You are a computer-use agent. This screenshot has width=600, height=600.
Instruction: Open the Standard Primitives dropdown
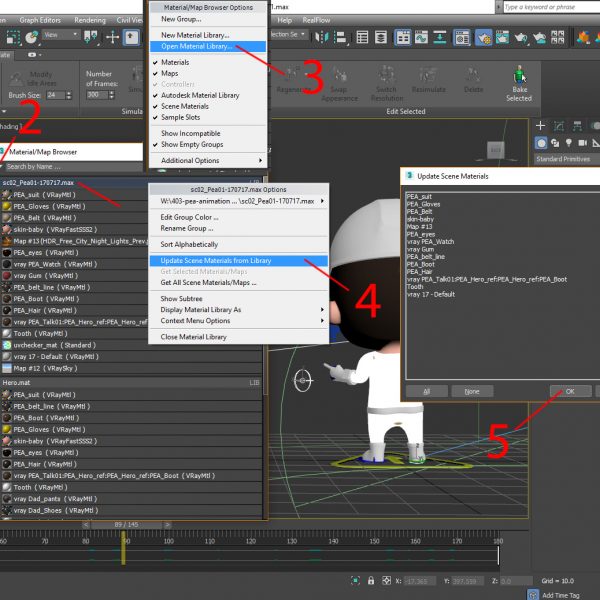565,159
